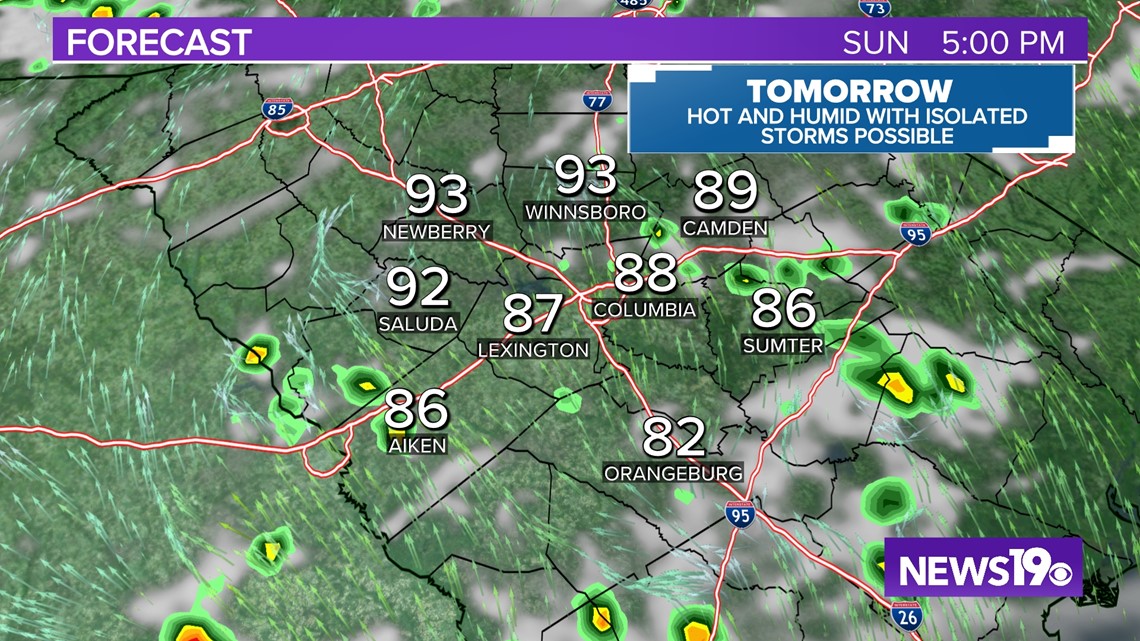The image size is (1140, 641).
Task: Click Camden's 89 degree temperature
Action: (725, 192)
